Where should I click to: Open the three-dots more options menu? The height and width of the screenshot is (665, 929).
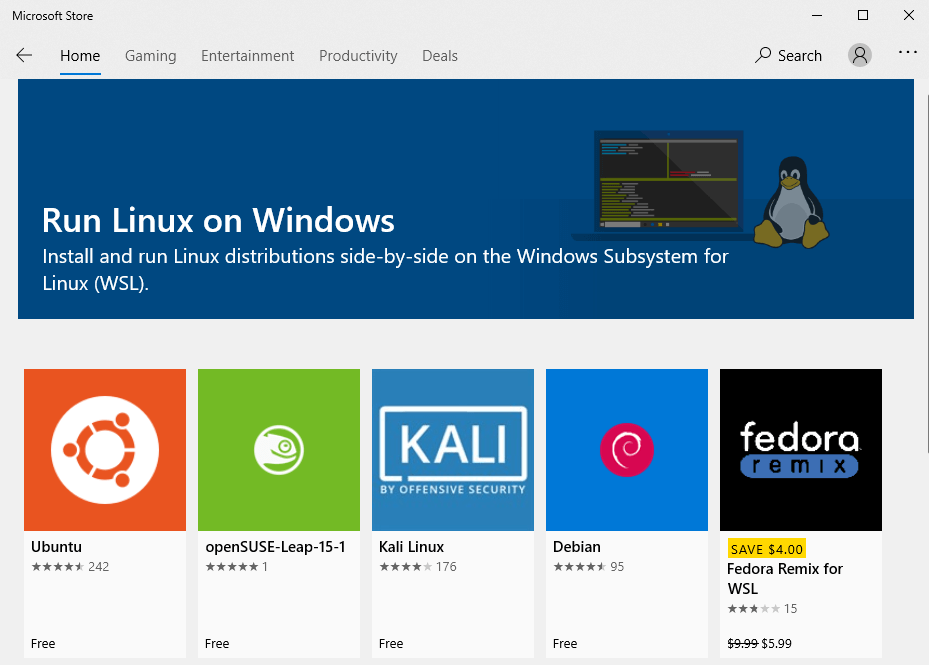pos(907,53)
